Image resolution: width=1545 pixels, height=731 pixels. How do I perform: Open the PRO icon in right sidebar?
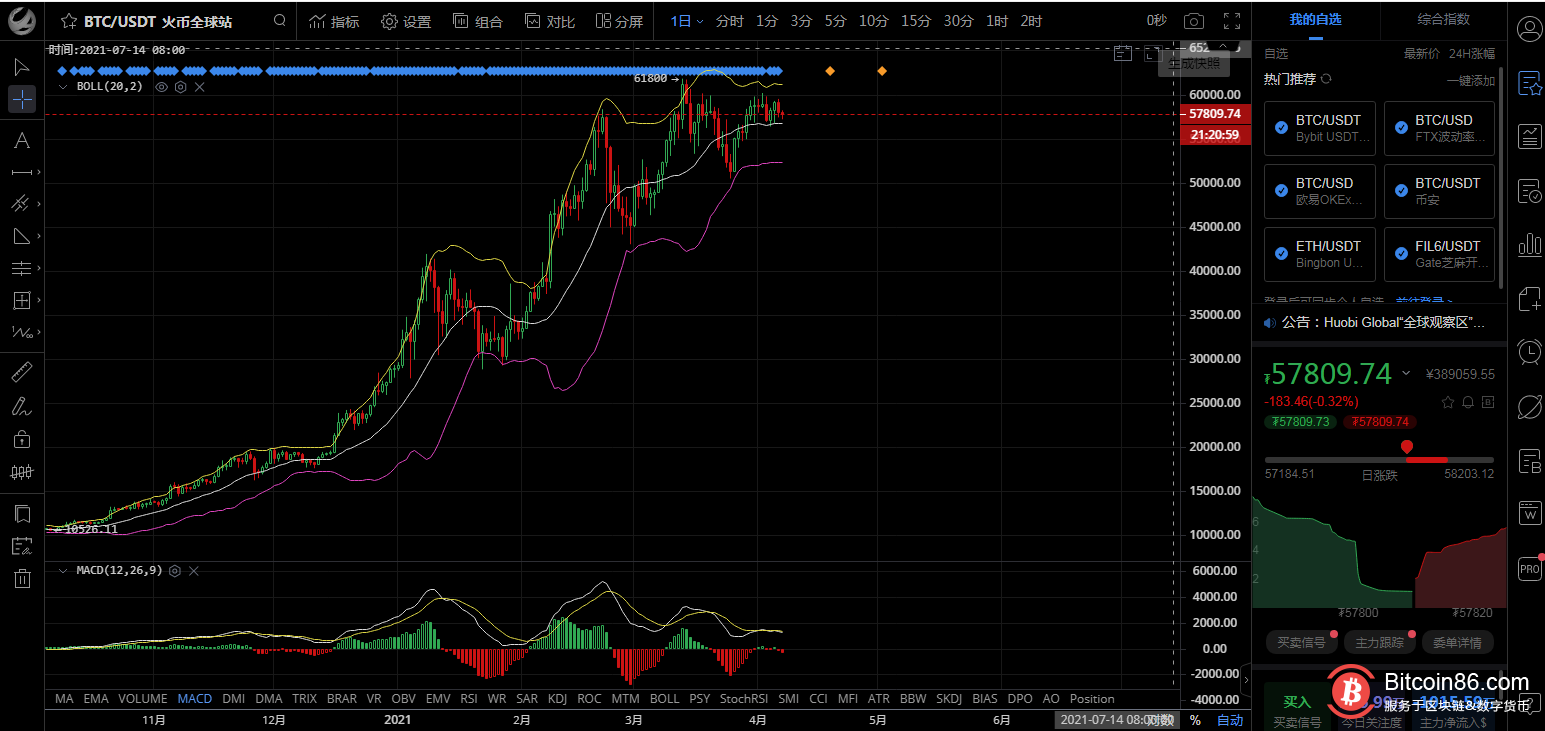(x=1529, y=568)
